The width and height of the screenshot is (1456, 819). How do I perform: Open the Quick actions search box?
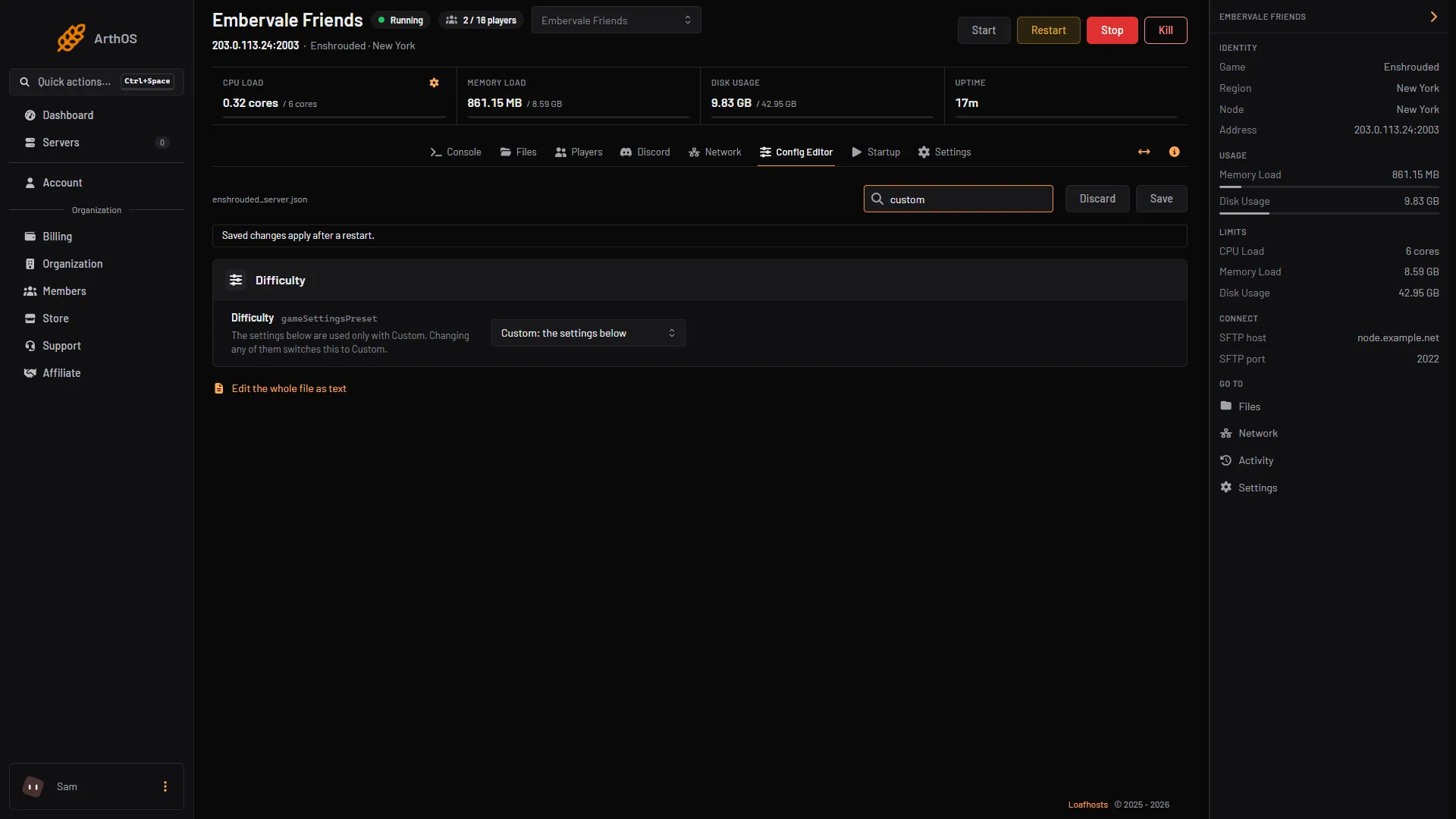click(96, 82)
